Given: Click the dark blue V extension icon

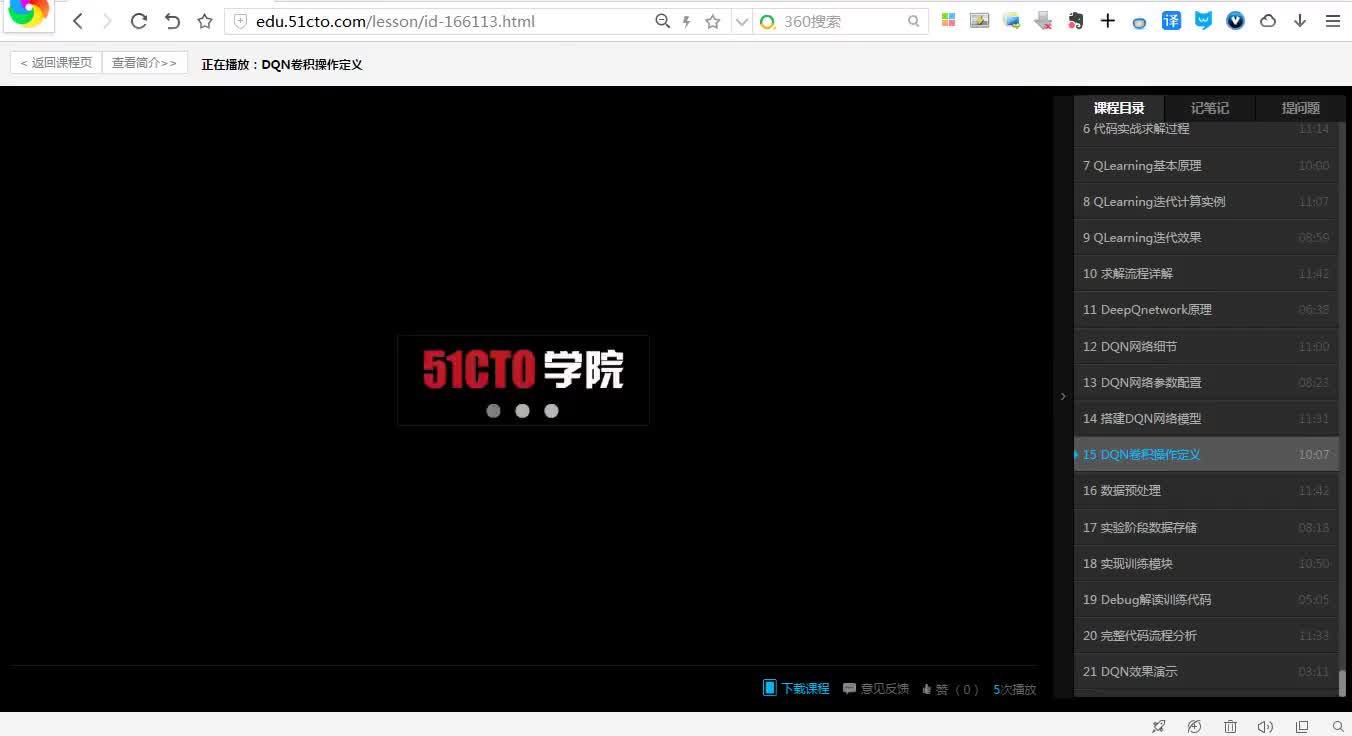Looking at the screenshot, I should coord(1236,20).
